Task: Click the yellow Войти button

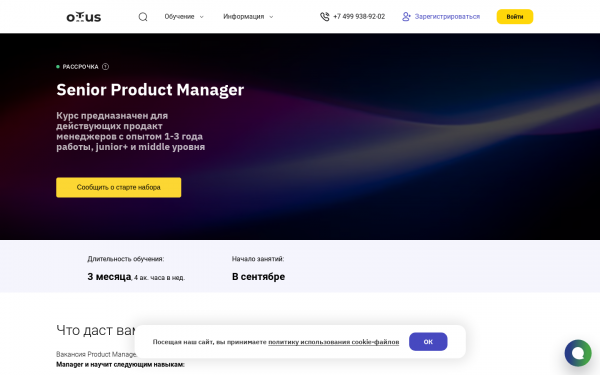Action: click(x=515, y=17)
